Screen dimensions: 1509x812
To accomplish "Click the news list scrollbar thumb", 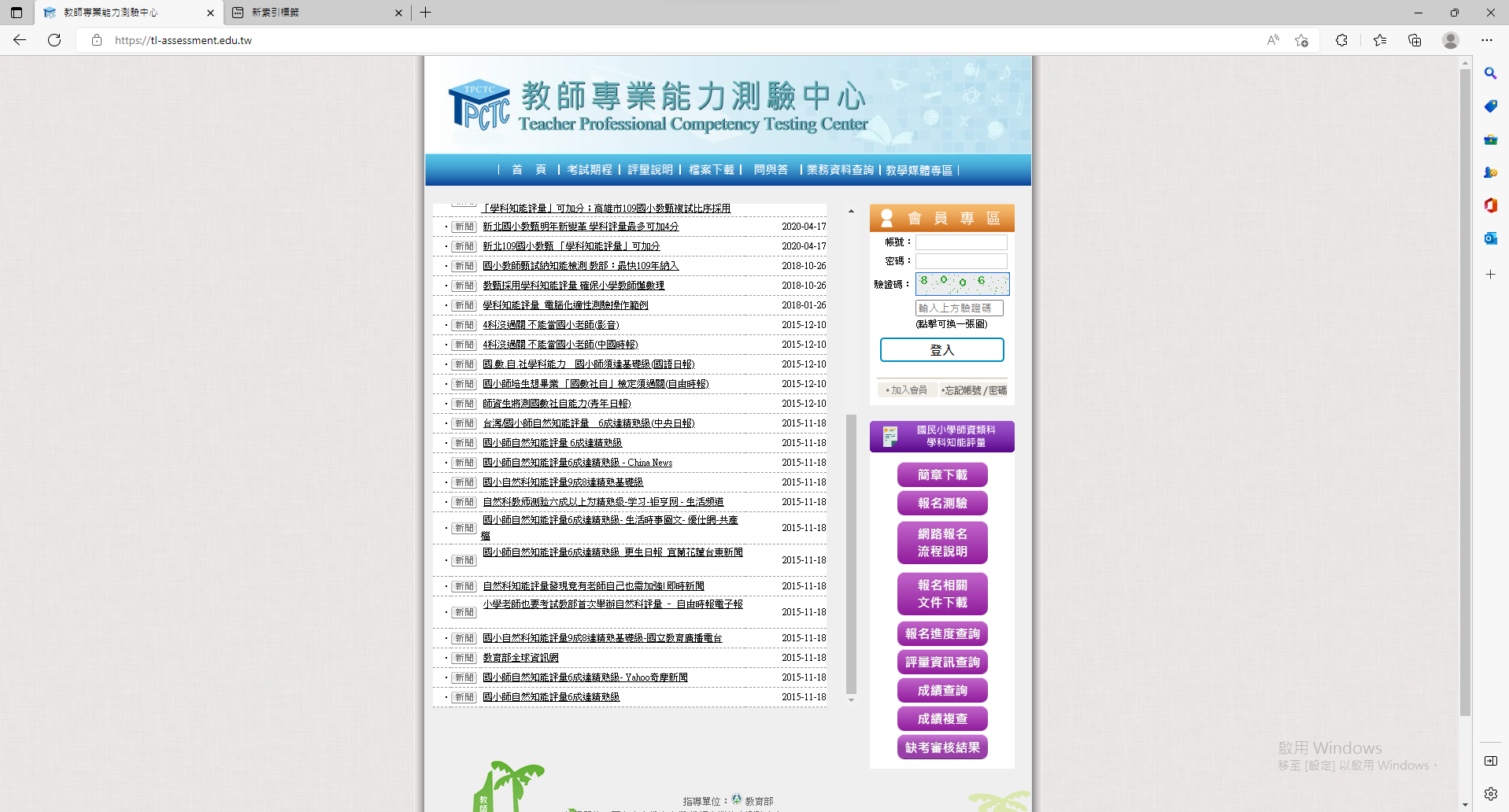I will point(851,554).
